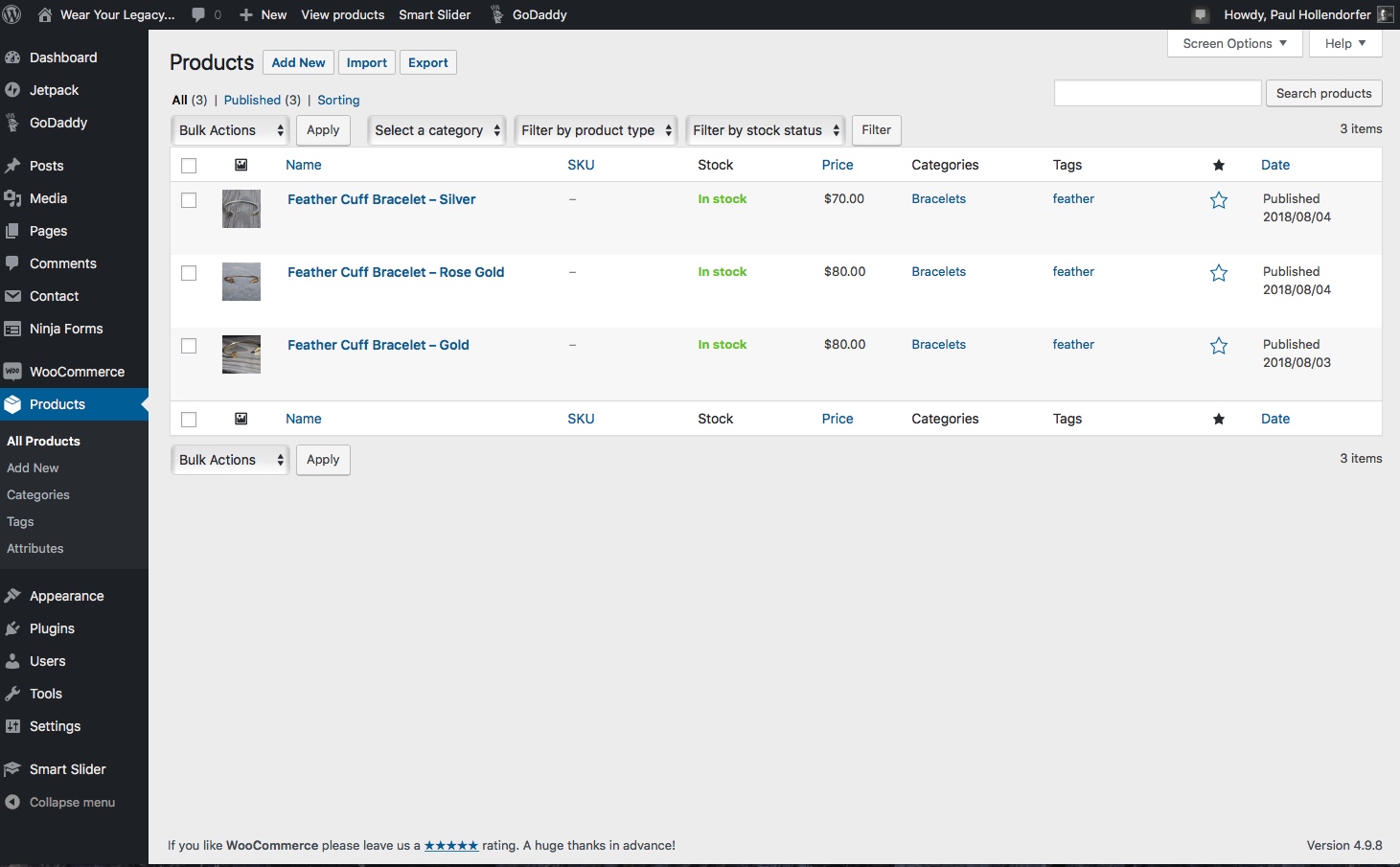1400x867 pixels.
Task: Click the Settings sidebar icon
Action: point(12,726)
